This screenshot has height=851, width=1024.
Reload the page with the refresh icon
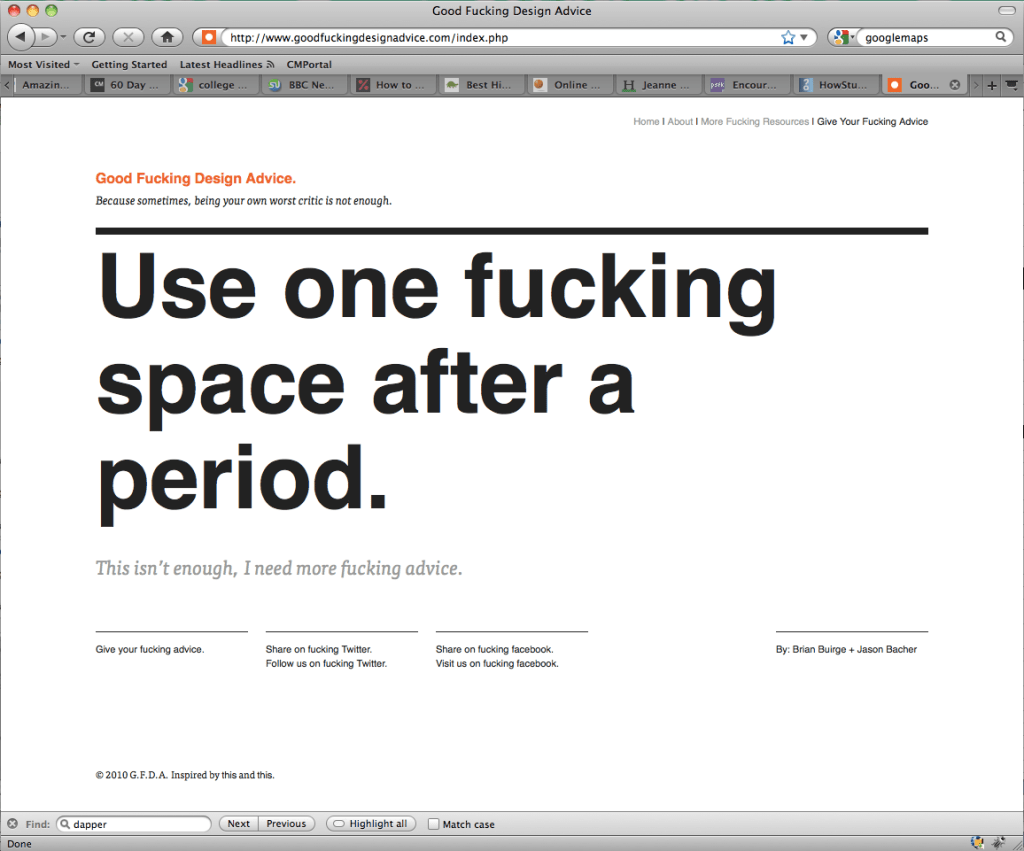pyautogui.click(x=89, y=37)
